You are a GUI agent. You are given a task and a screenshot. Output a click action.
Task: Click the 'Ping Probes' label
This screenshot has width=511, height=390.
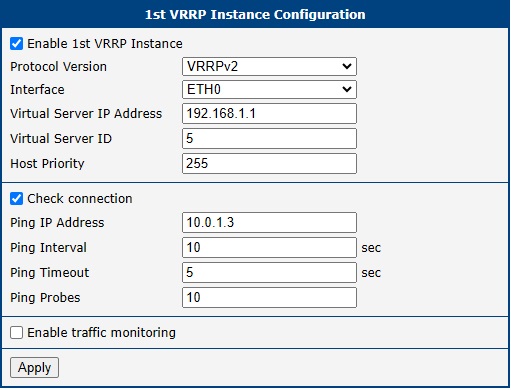(45, 298)
